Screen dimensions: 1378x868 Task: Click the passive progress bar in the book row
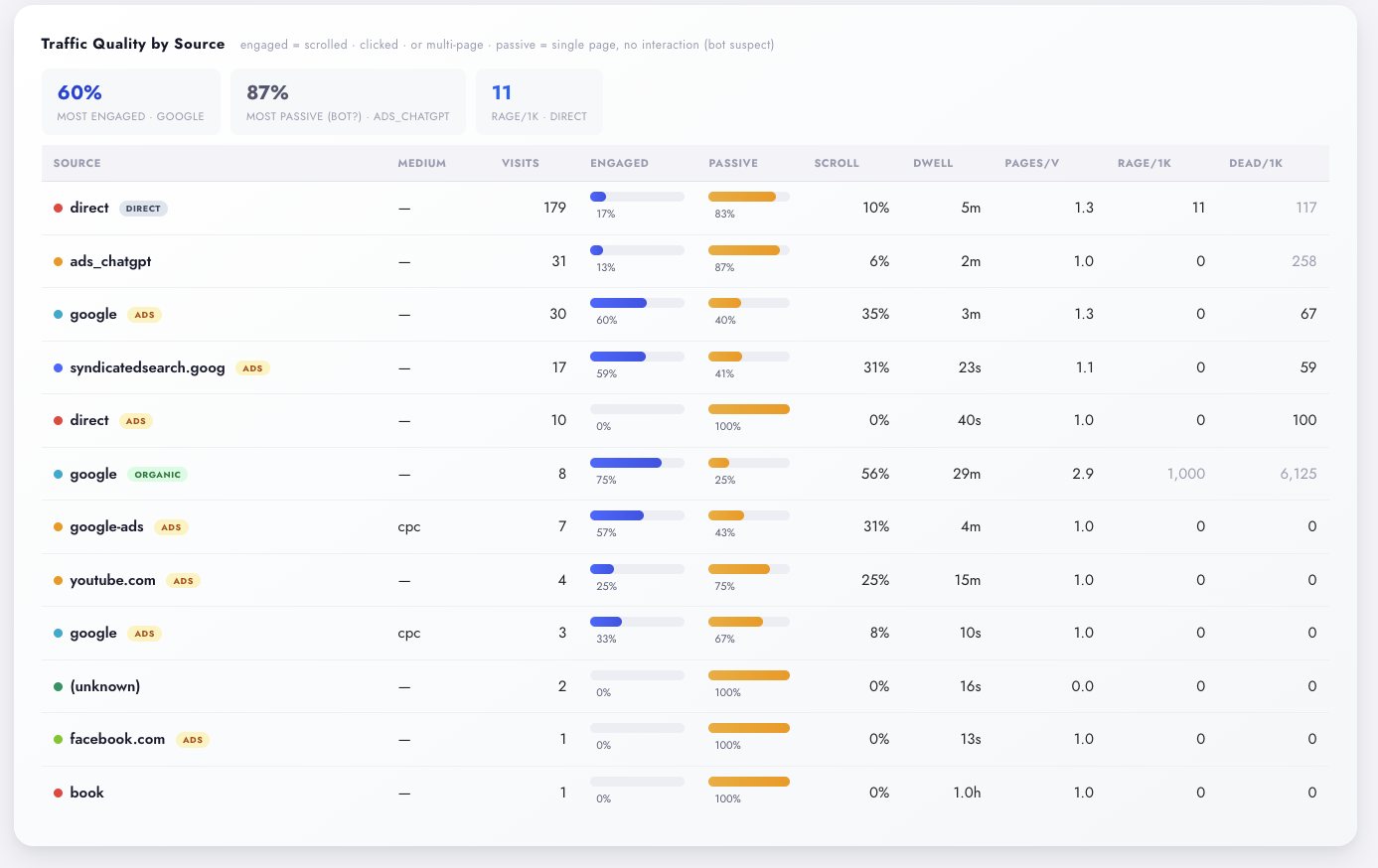tap(749, 782)
